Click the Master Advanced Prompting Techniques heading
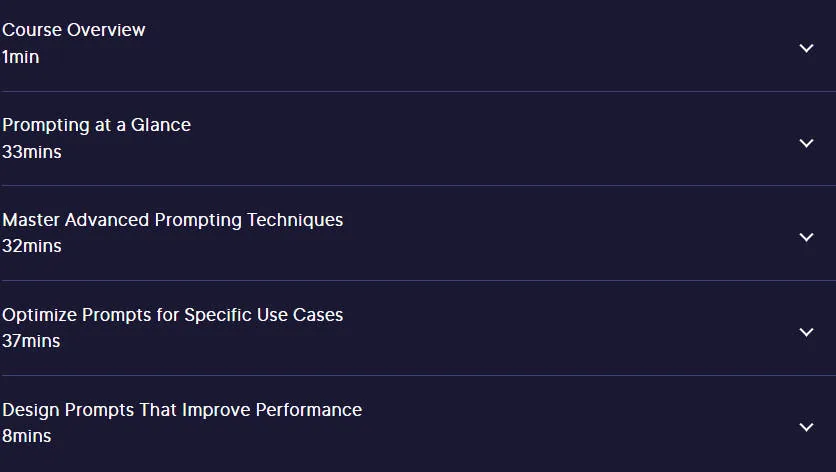This screenshot has height=472, width=836. [x=173, y=220]
